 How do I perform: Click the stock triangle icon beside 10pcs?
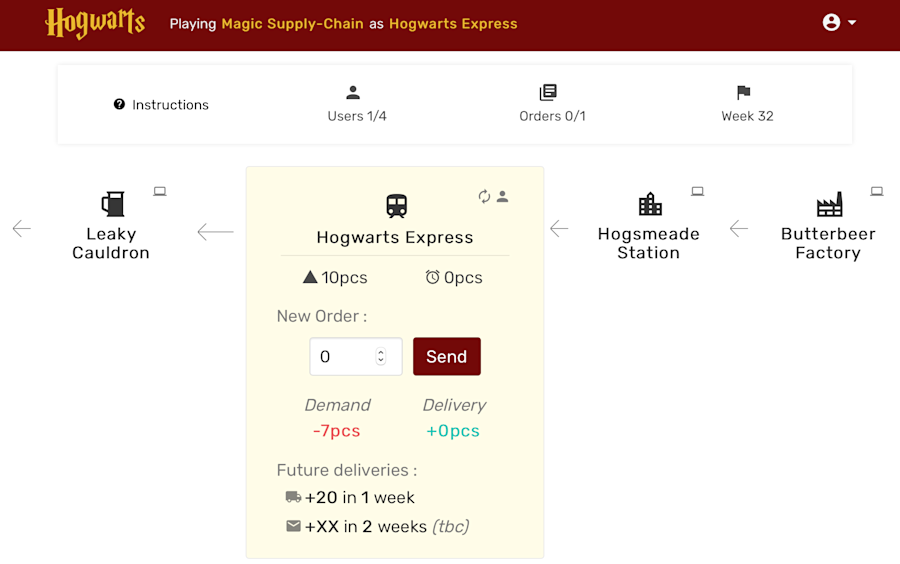tap(310, 277)
